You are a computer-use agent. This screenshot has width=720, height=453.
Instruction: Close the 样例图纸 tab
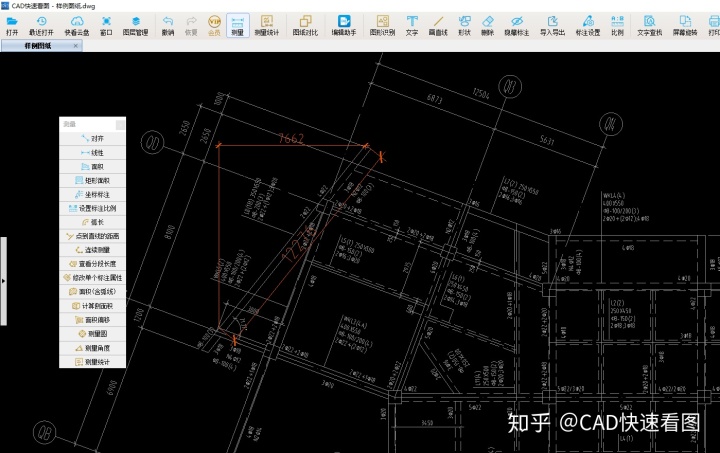point(76,45)
